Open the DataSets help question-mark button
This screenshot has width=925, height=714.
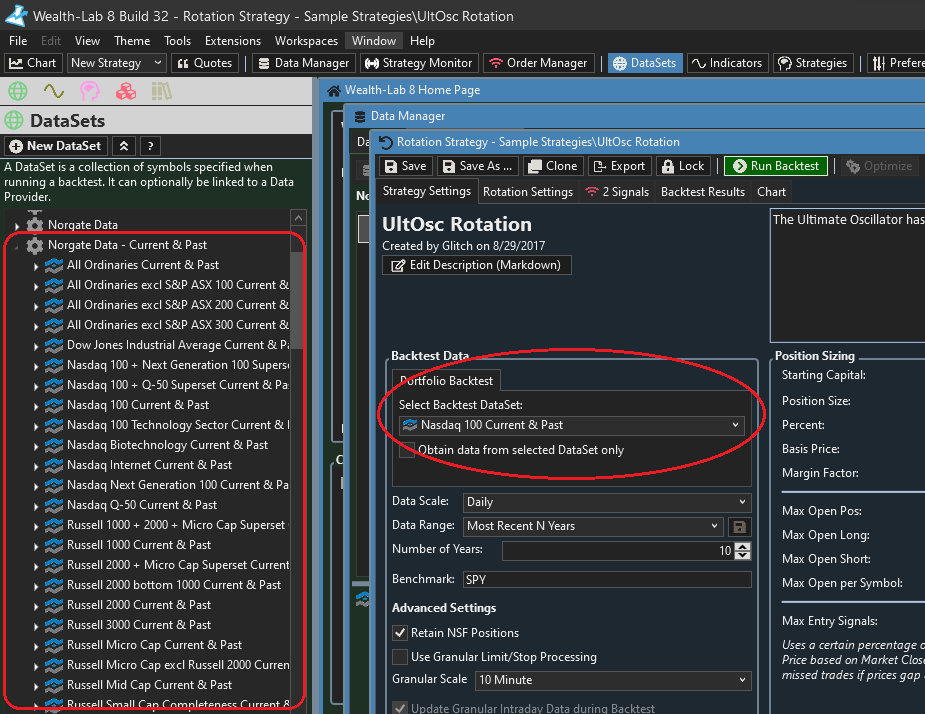(150, 146)
